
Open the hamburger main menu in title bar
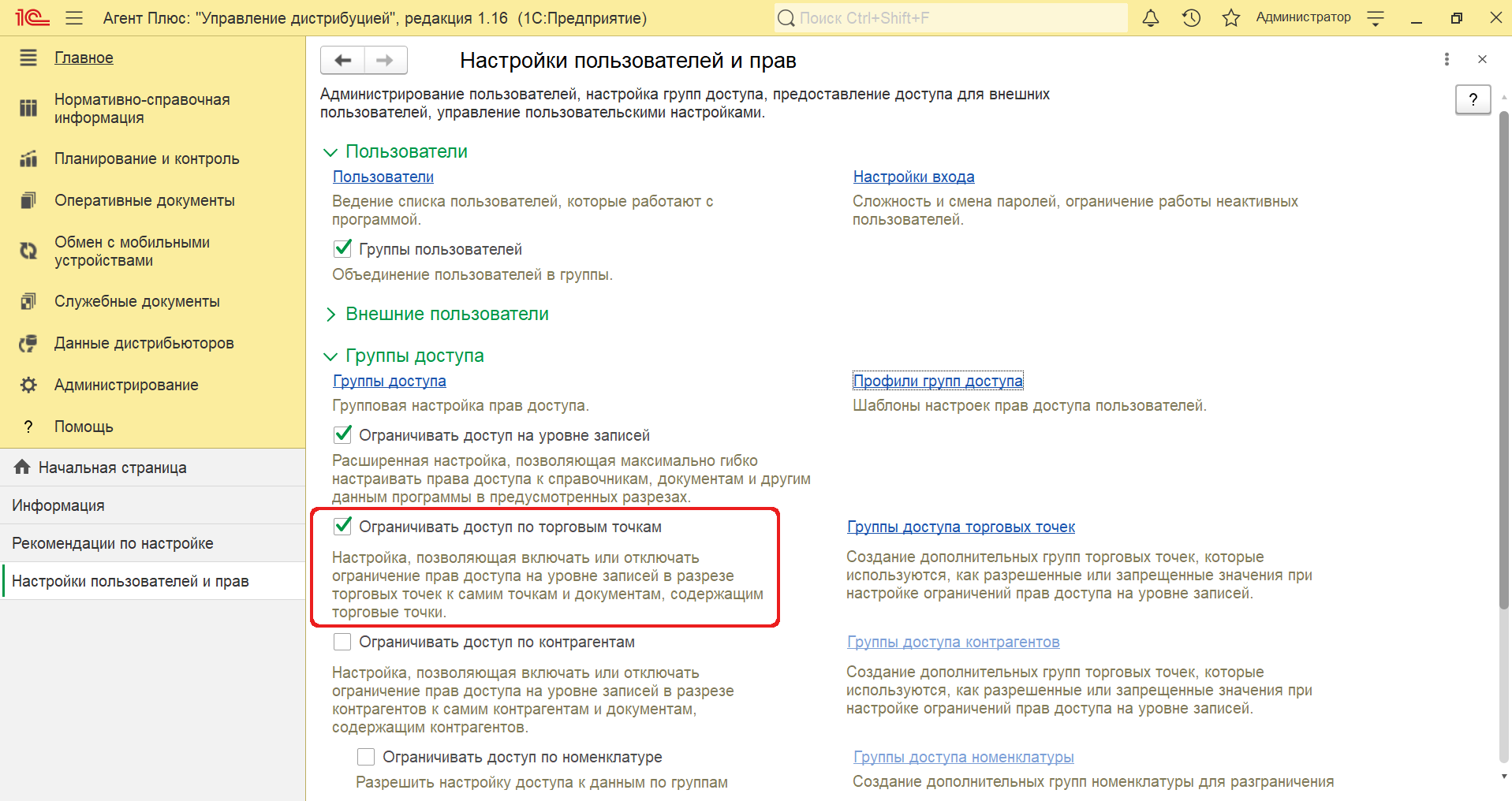click(74, 17)
